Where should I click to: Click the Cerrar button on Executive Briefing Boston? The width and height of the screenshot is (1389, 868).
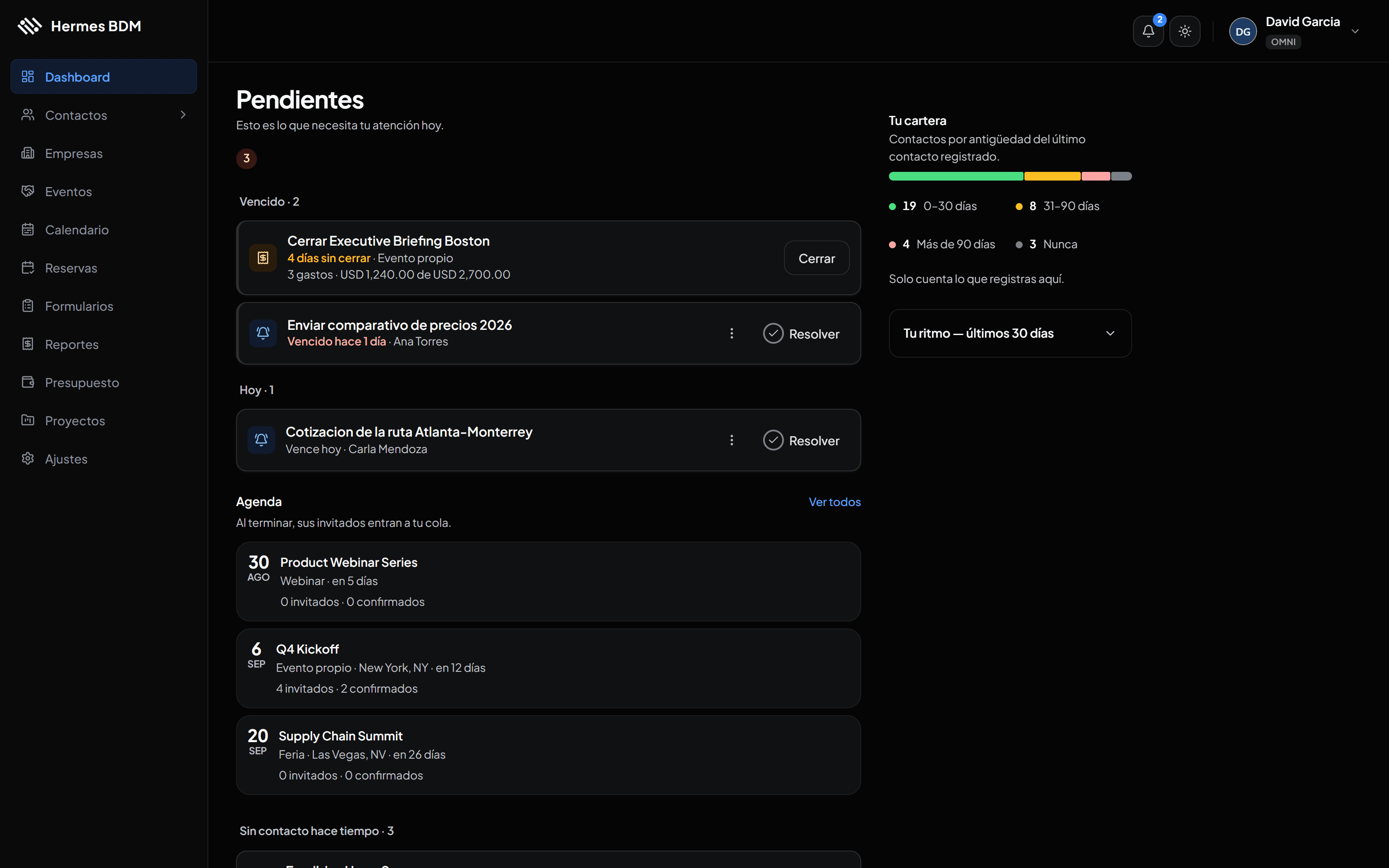coord(816,258)
